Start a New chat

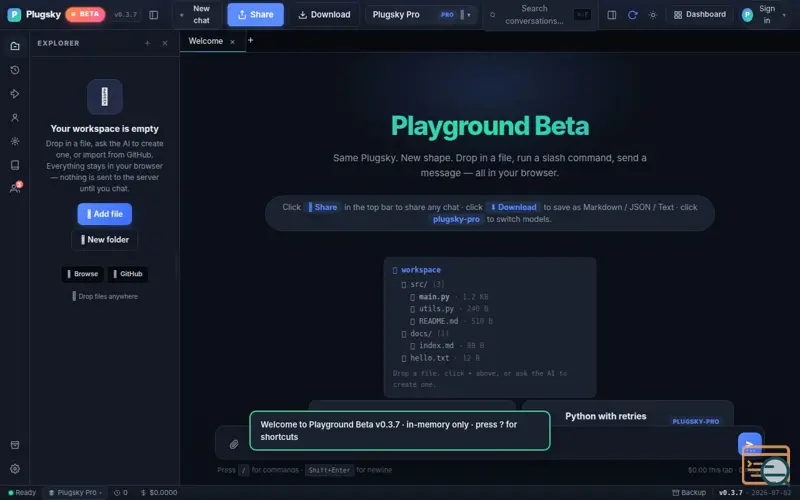point(196,14)
